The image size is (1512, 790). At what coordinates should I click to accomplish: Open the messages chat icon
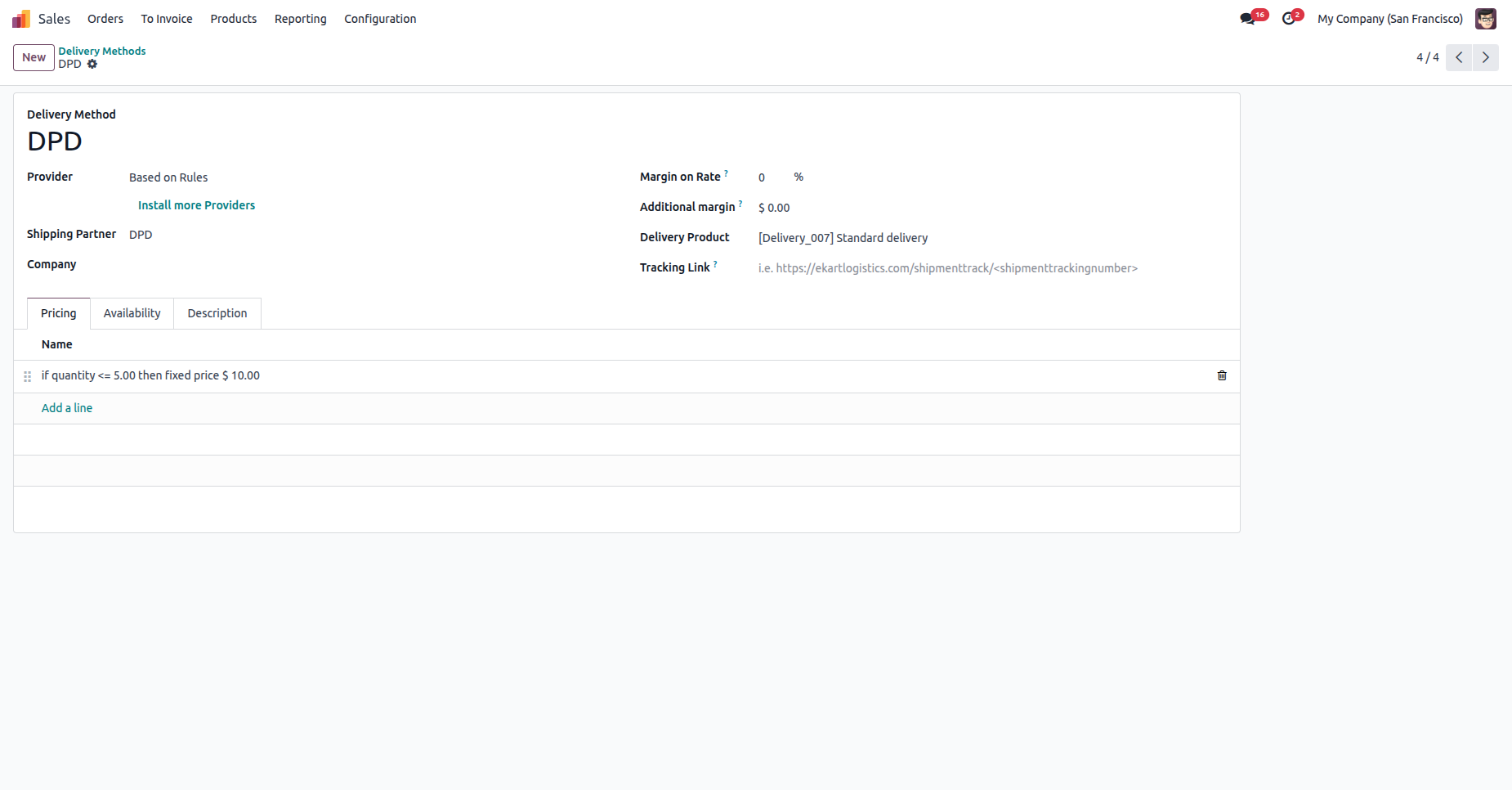[1247, 19]
